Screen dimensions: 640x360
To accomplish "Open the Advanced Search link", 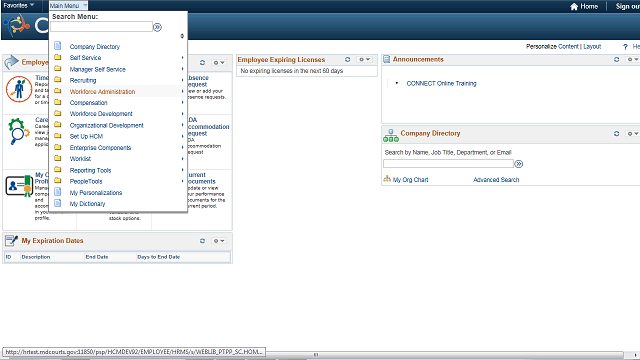I will click(x=496, y=180).
